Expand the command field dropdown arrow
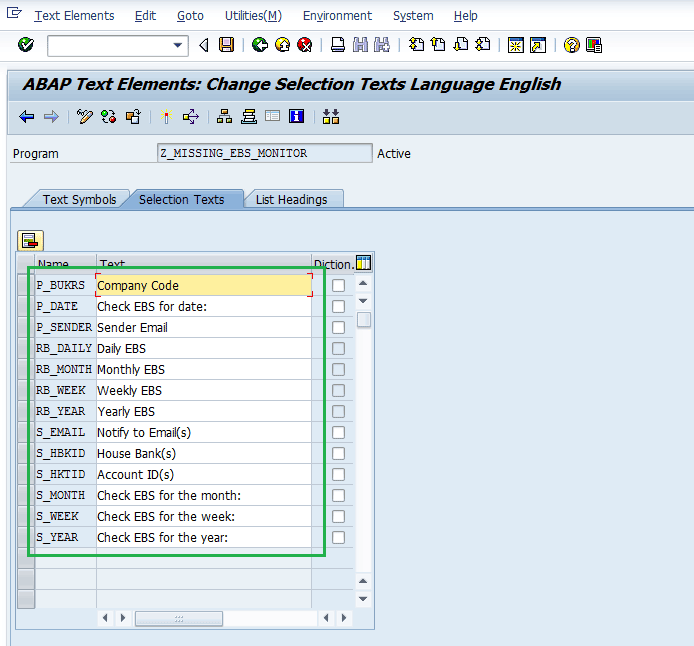This screenshot has width=694, height=646. (x=178, y=45)
